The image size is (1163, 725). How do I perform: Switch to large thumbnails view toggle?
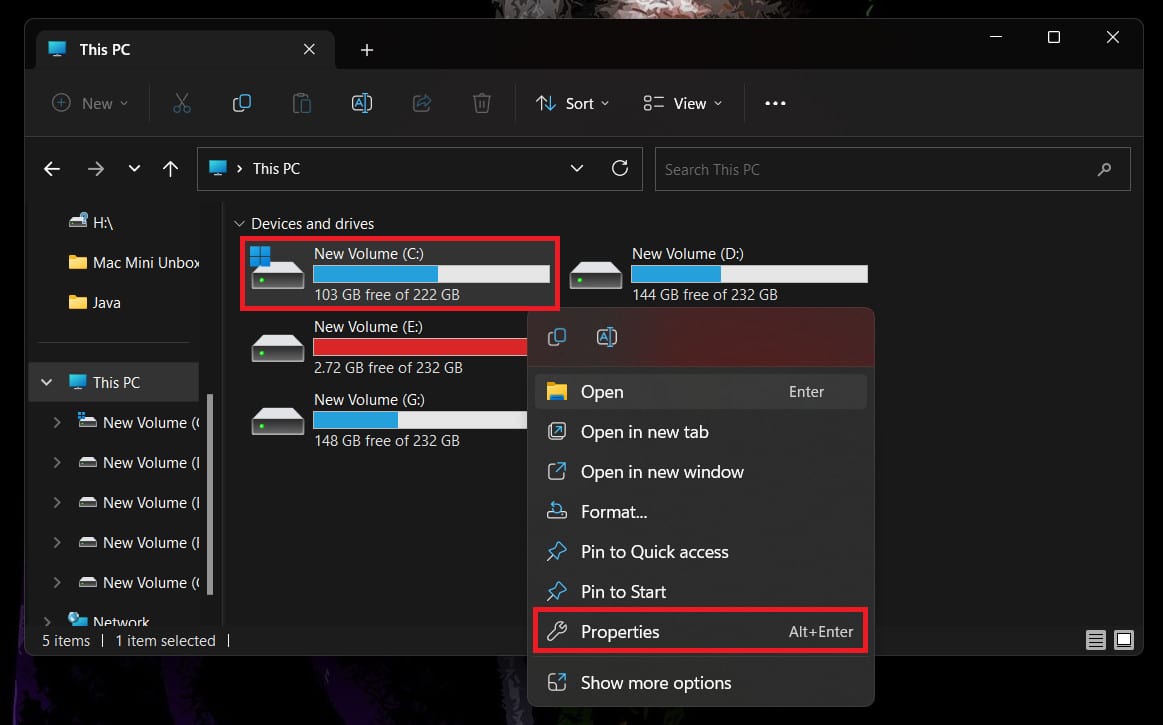click(x=1124, y=640)
